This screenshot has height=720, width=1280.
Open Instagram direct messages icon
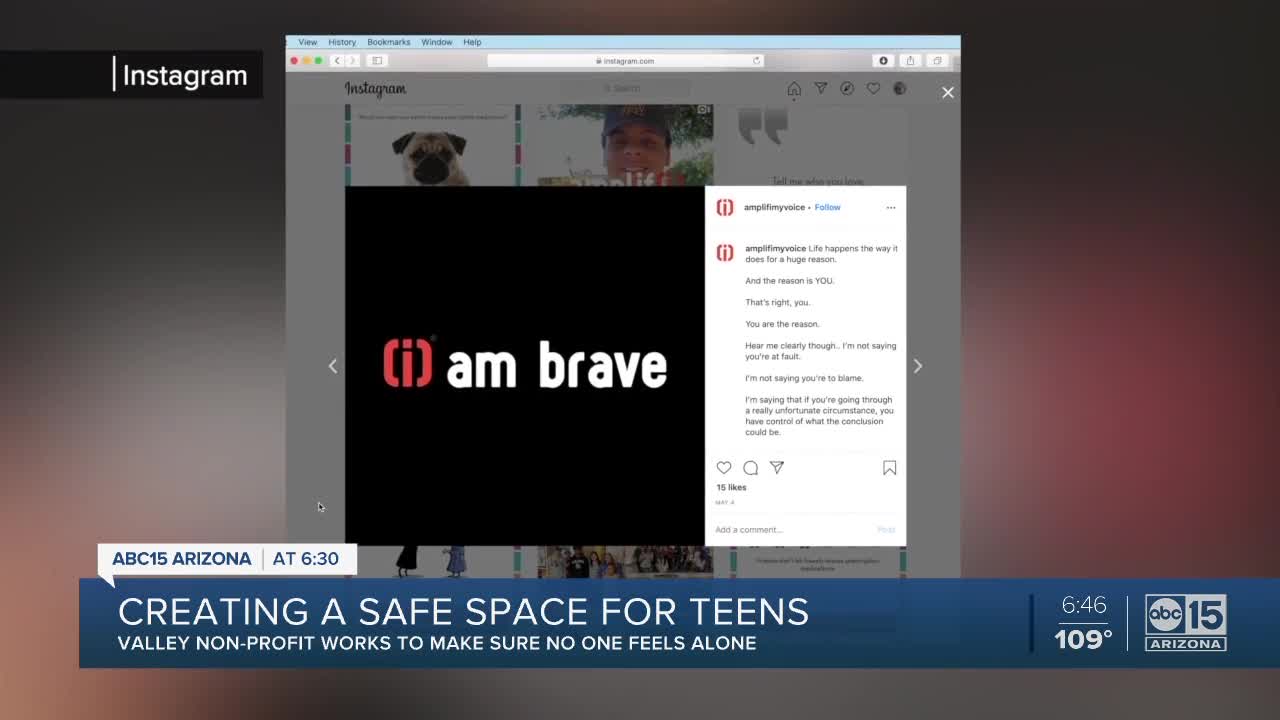[x=820, y=88]
